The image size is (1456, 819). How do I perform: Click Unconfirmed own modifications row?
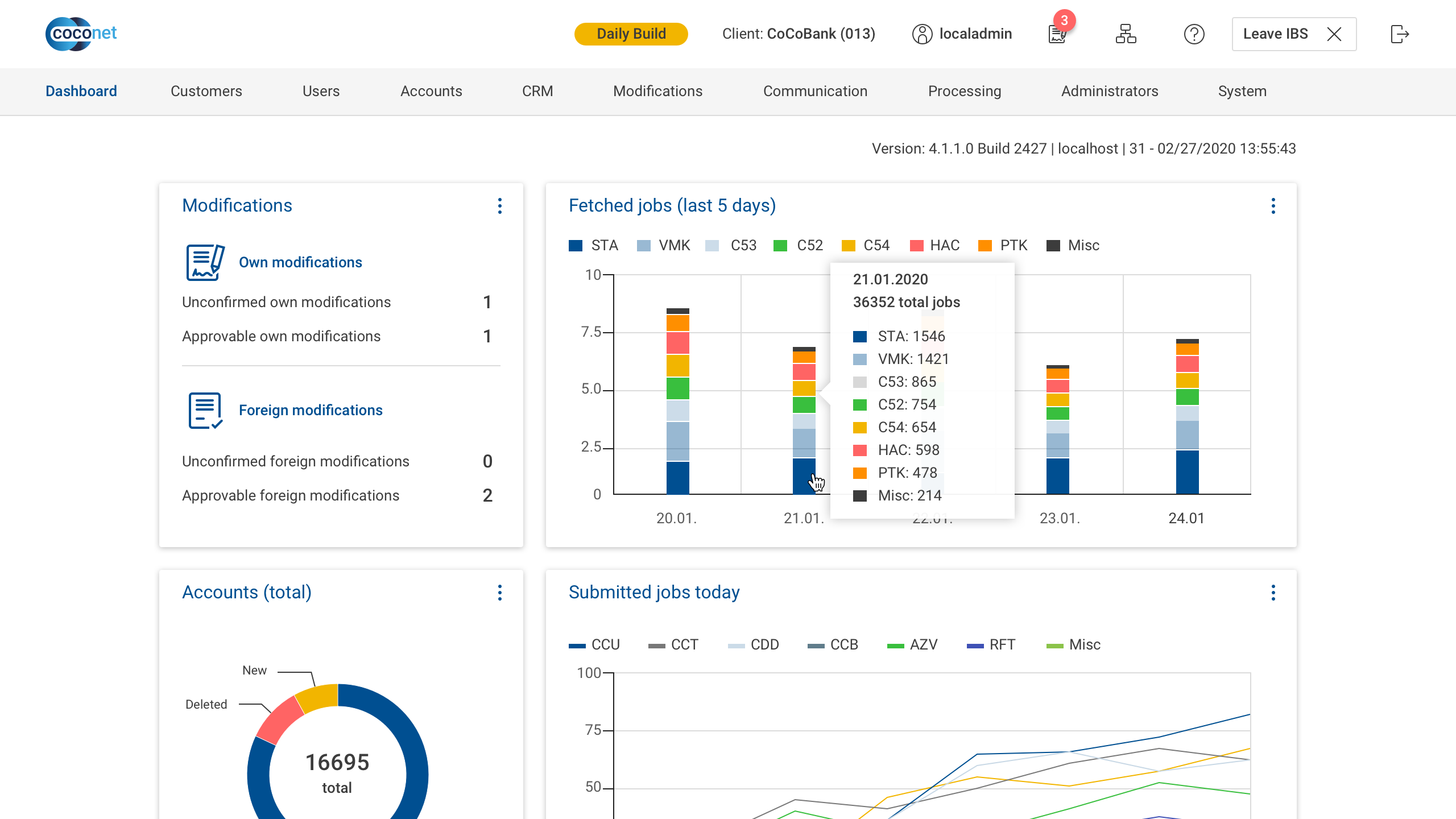[341, 302]
